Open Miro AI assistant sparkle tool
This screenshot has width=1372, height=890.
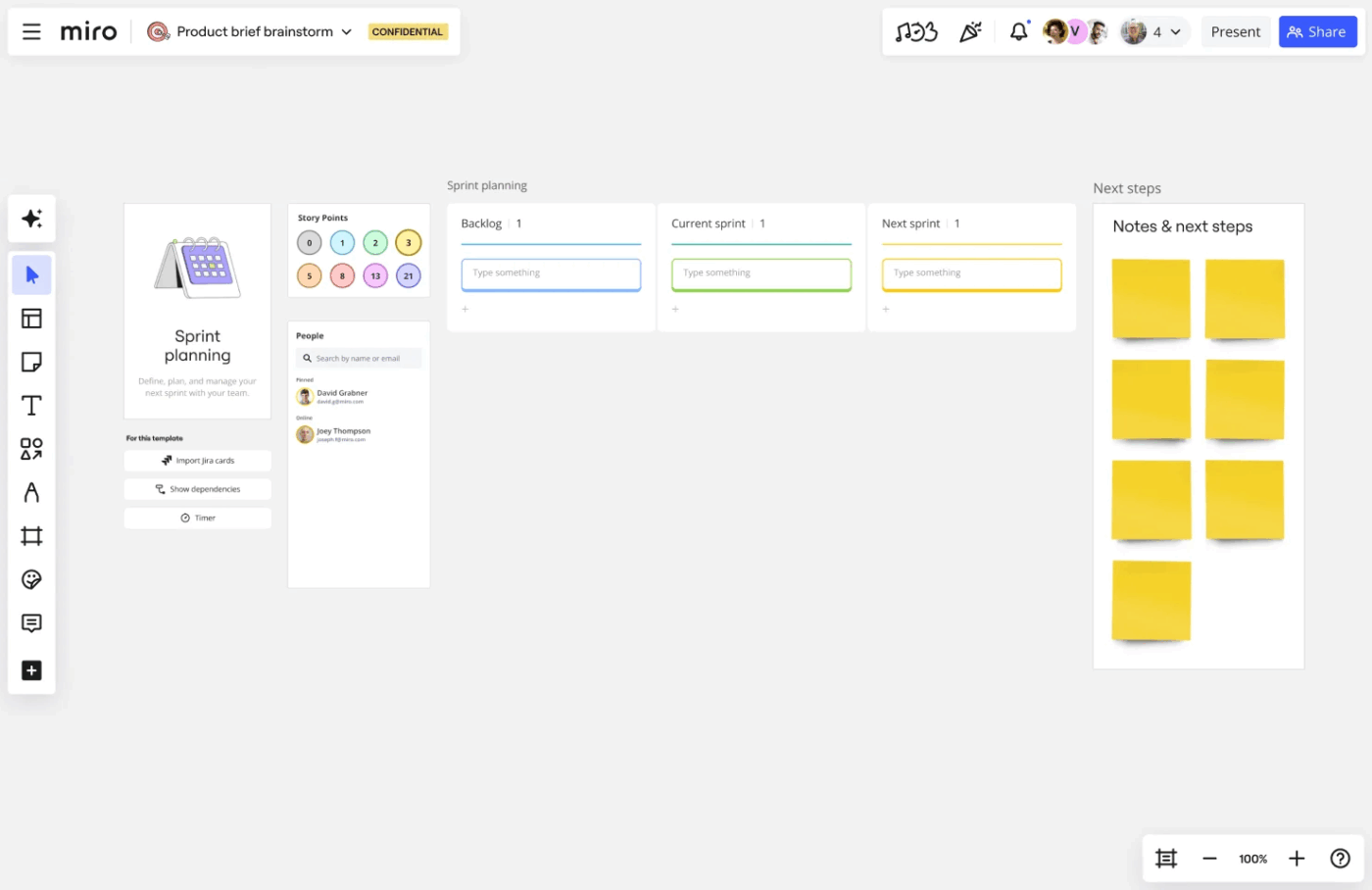[x=31, y=219]
